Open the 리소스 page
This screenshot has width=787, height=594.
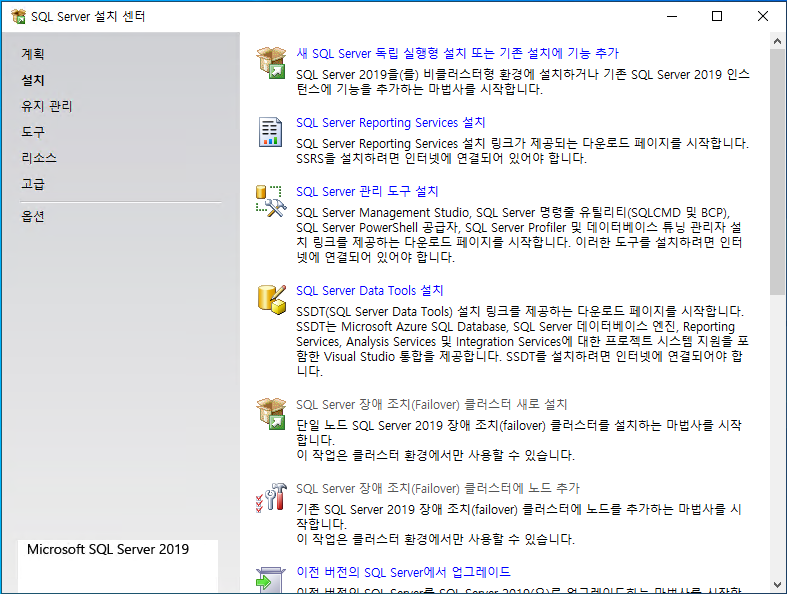39,158
